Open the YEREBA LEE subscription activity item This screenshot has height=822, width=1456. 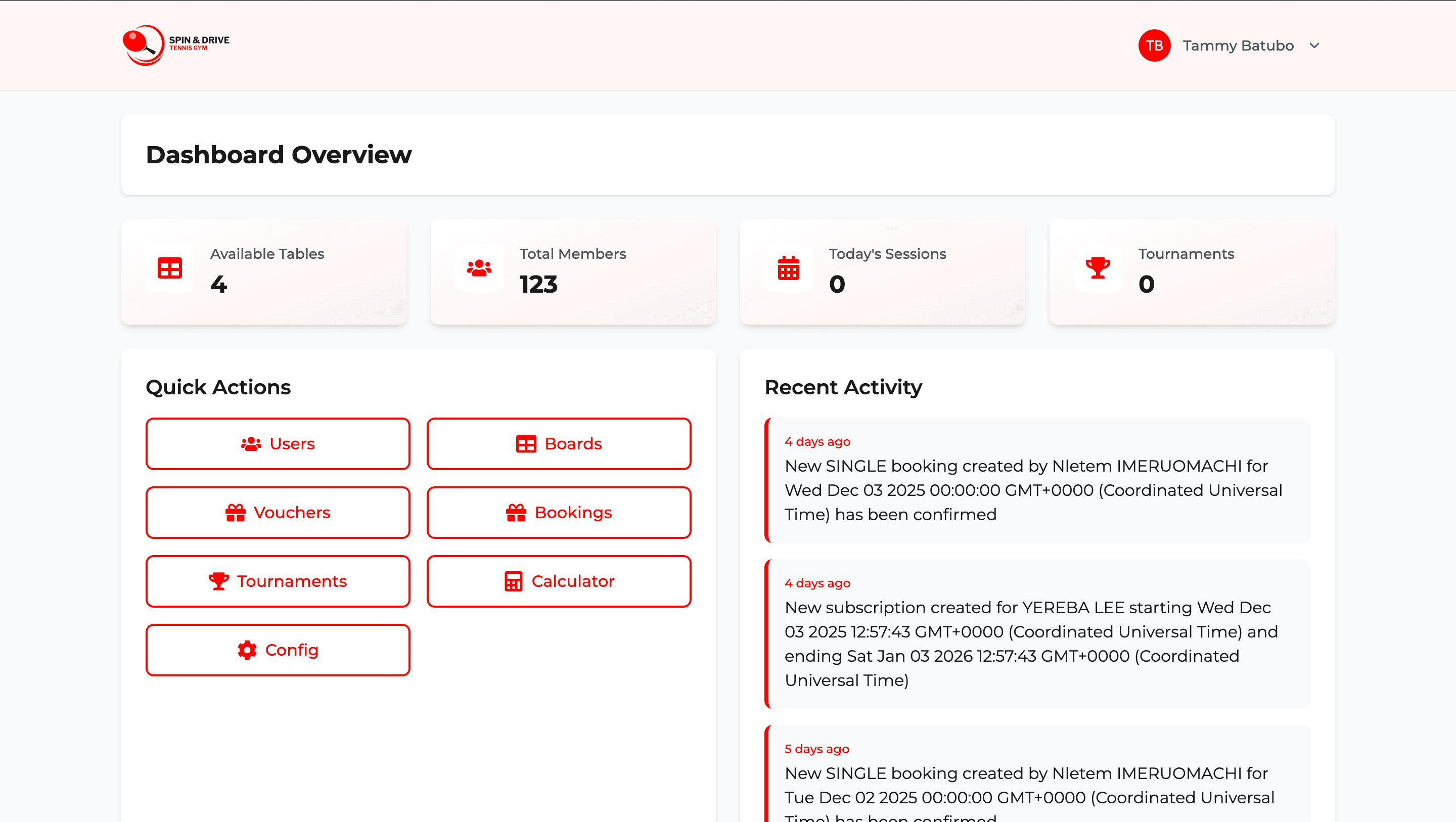coord(1036,634)
